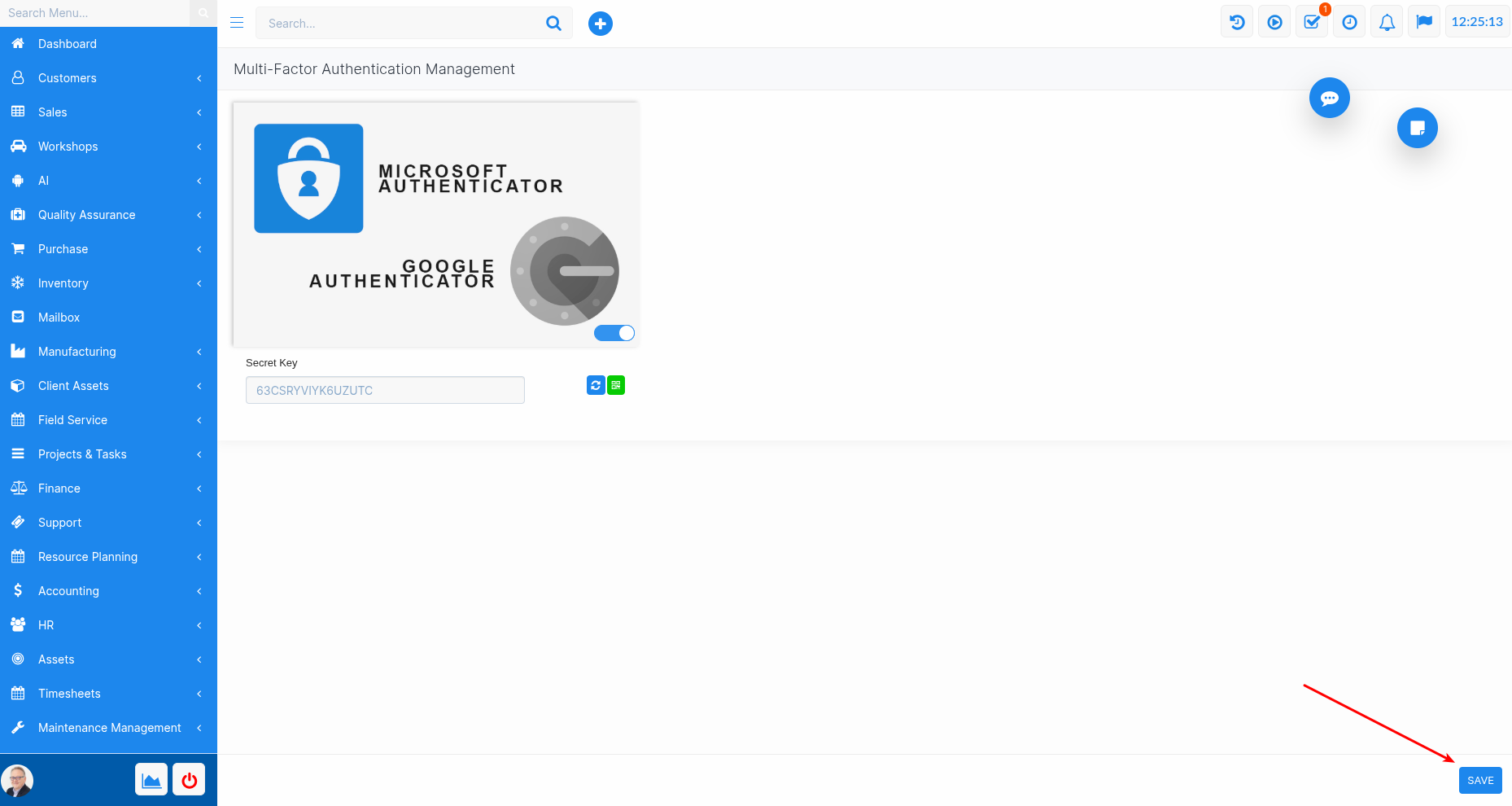Screen dimensions: 1512x806
Task: Click the regenerate secret key icon
Action: [x=596, y=385]
